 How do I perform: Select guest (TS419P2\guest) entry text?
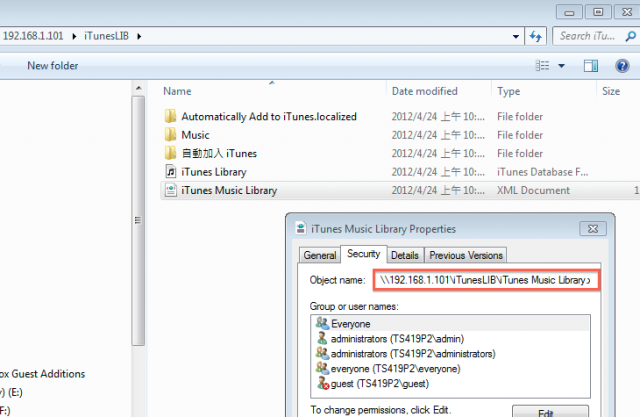click(x=380, y=384)
